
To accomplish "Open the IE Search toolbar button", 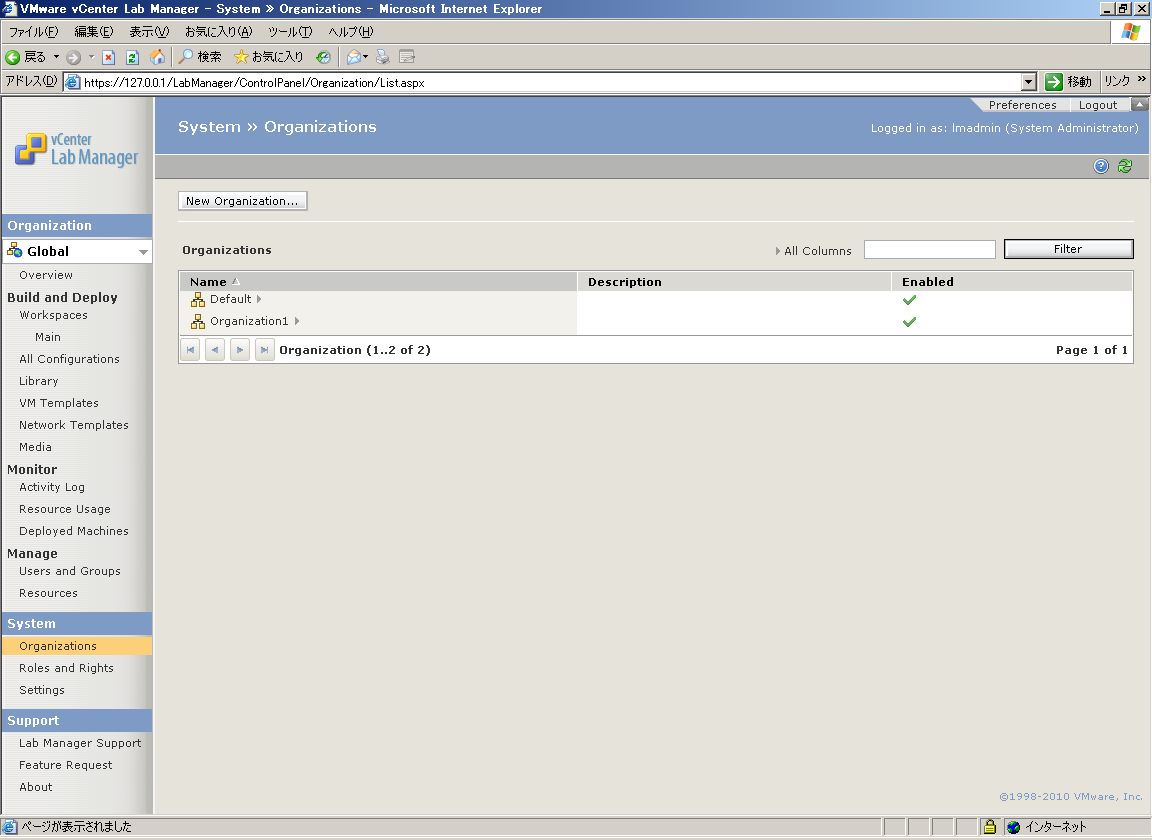I will pyautogui.click(x=200, y=57).
